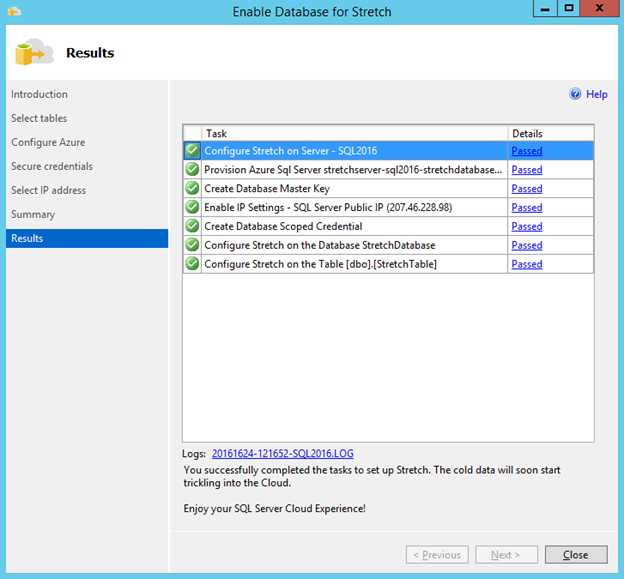624x579 pixels.
Task: Open the 20161624-121652-SQL2016.LOG log file link
Action: coord(283,454)
